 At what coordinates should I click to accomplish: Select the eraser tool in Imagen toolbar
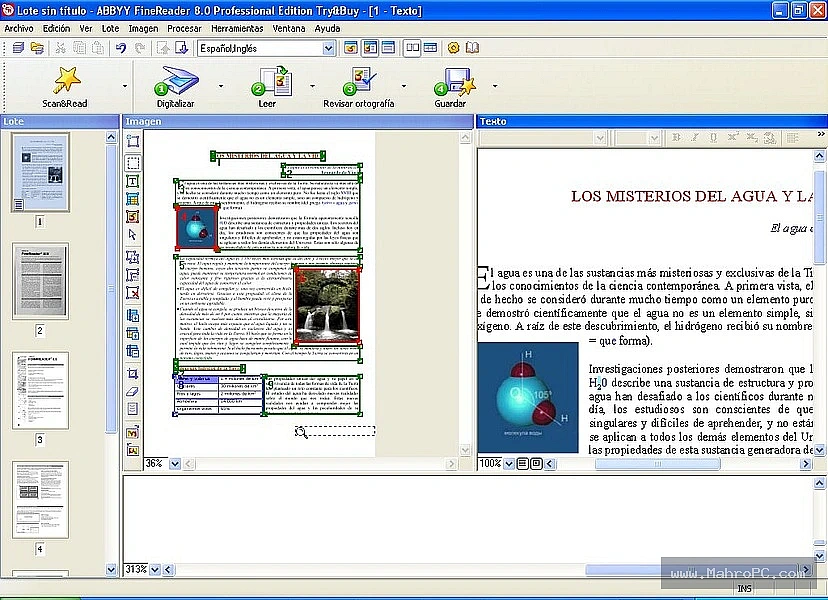pos(133,391)
